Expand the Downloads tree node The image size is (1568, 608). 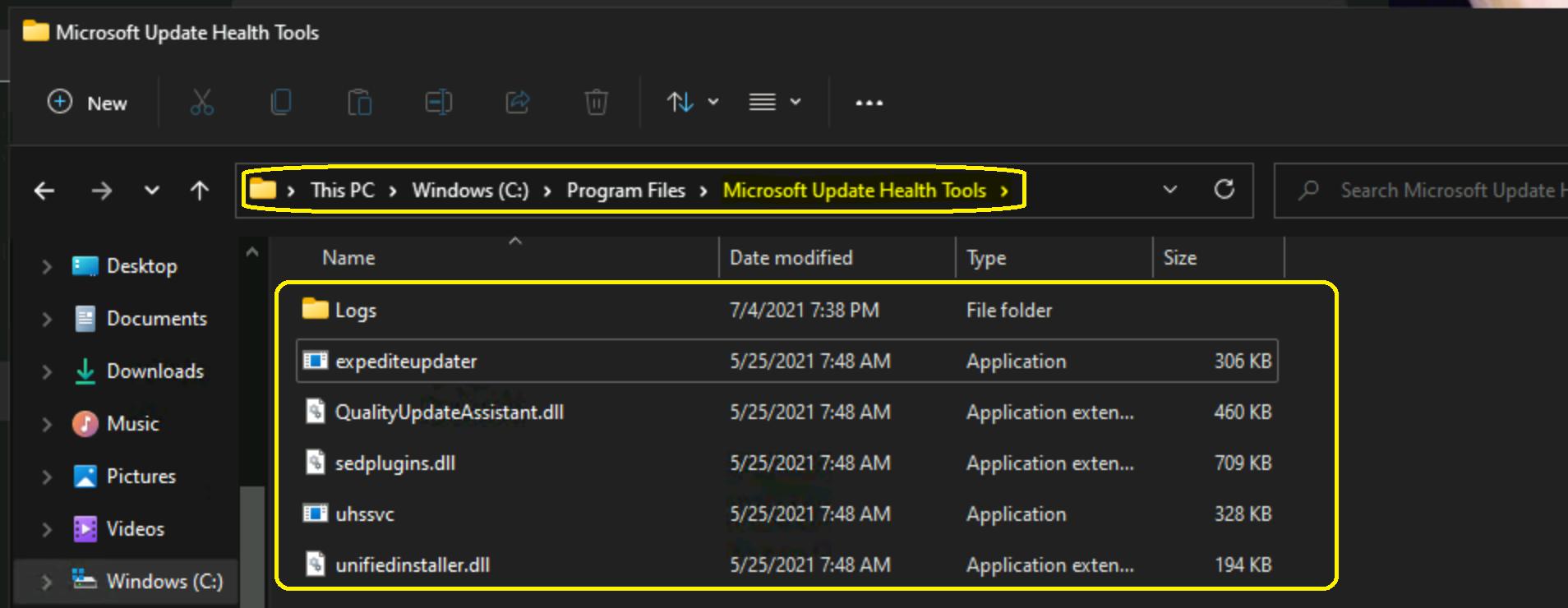tap(47, 371)
